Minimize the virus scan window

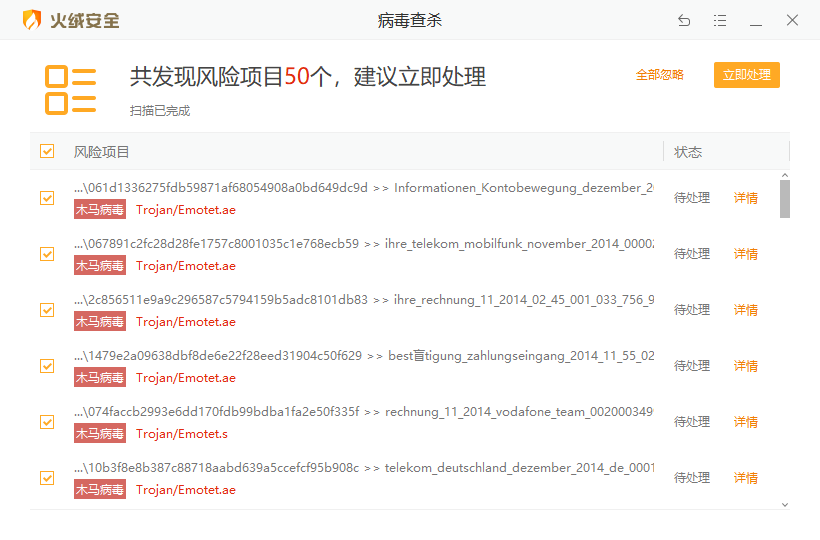[x=756, y=20]
